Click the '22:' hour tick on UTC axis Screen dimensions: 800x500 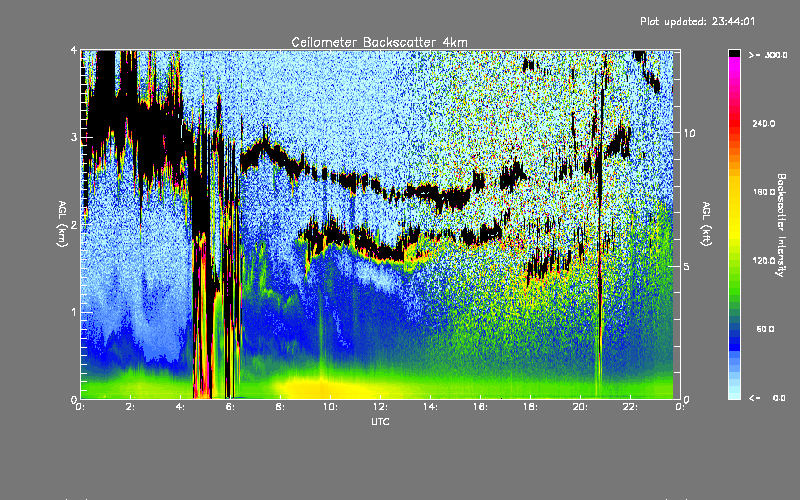pos(630,407)
